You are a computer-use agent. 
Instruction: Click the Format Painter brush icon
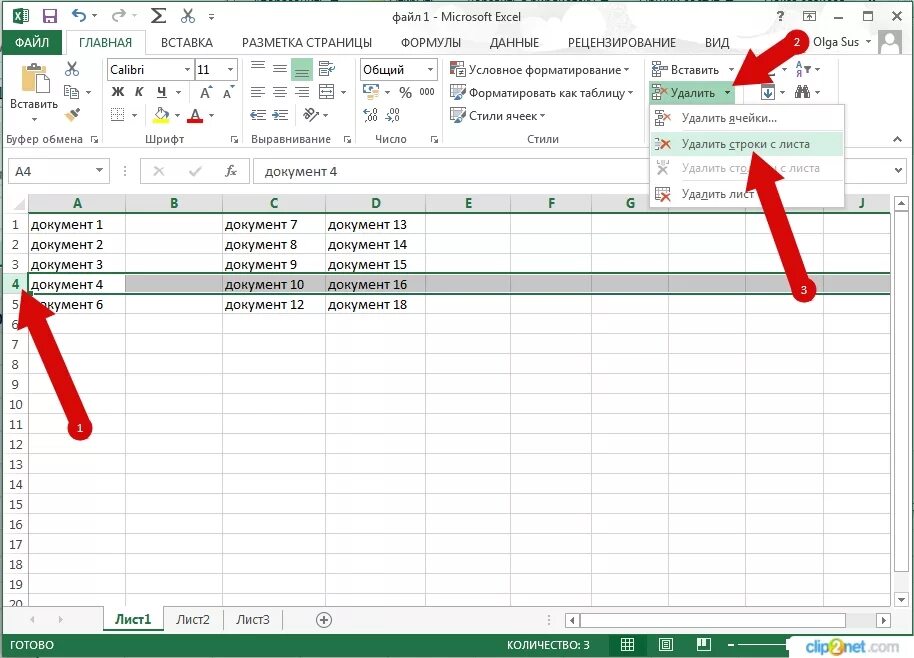(72, 115)
